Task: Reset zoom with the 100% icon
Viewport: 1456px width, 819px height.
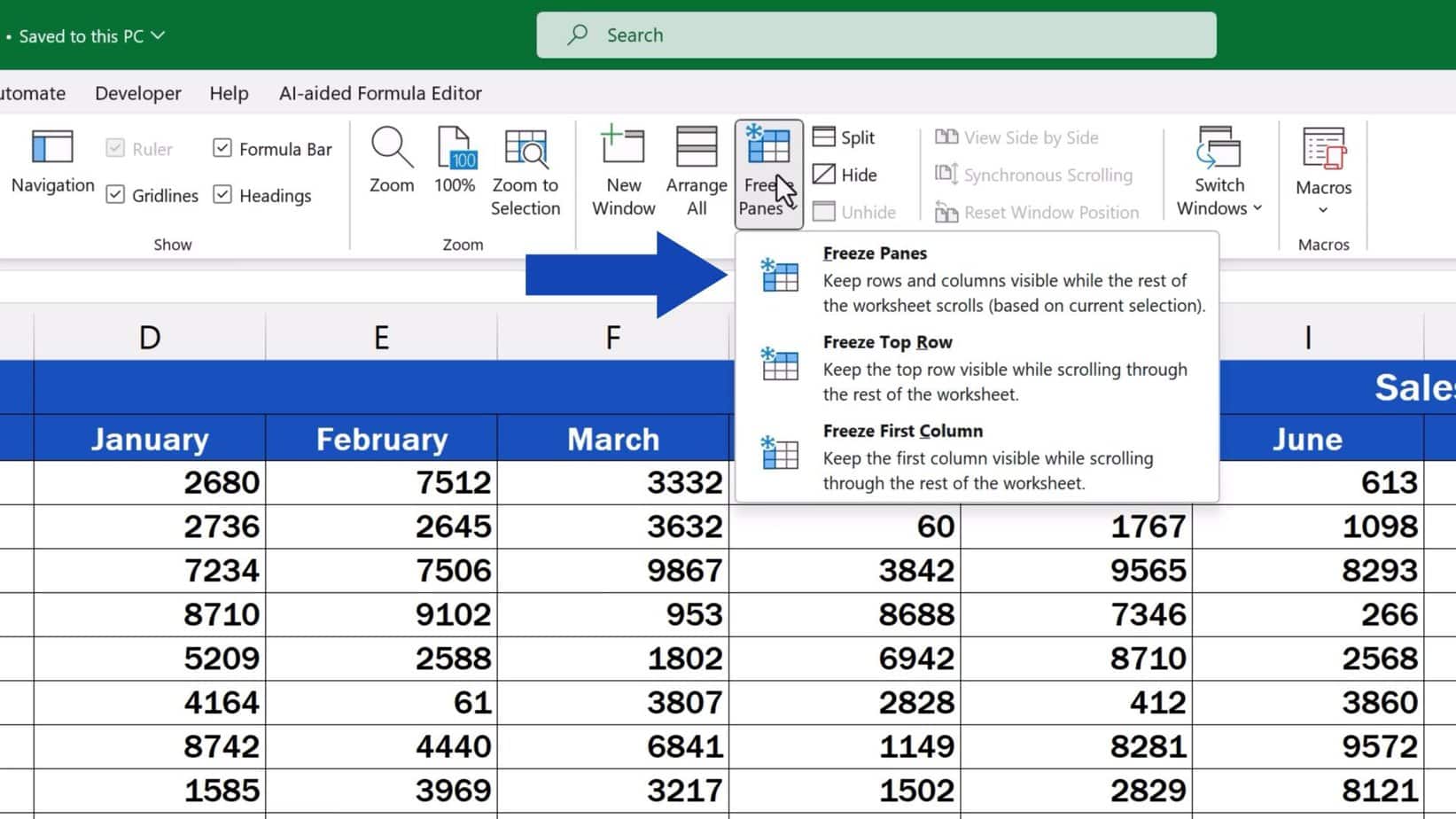Action: click(455, 149)
